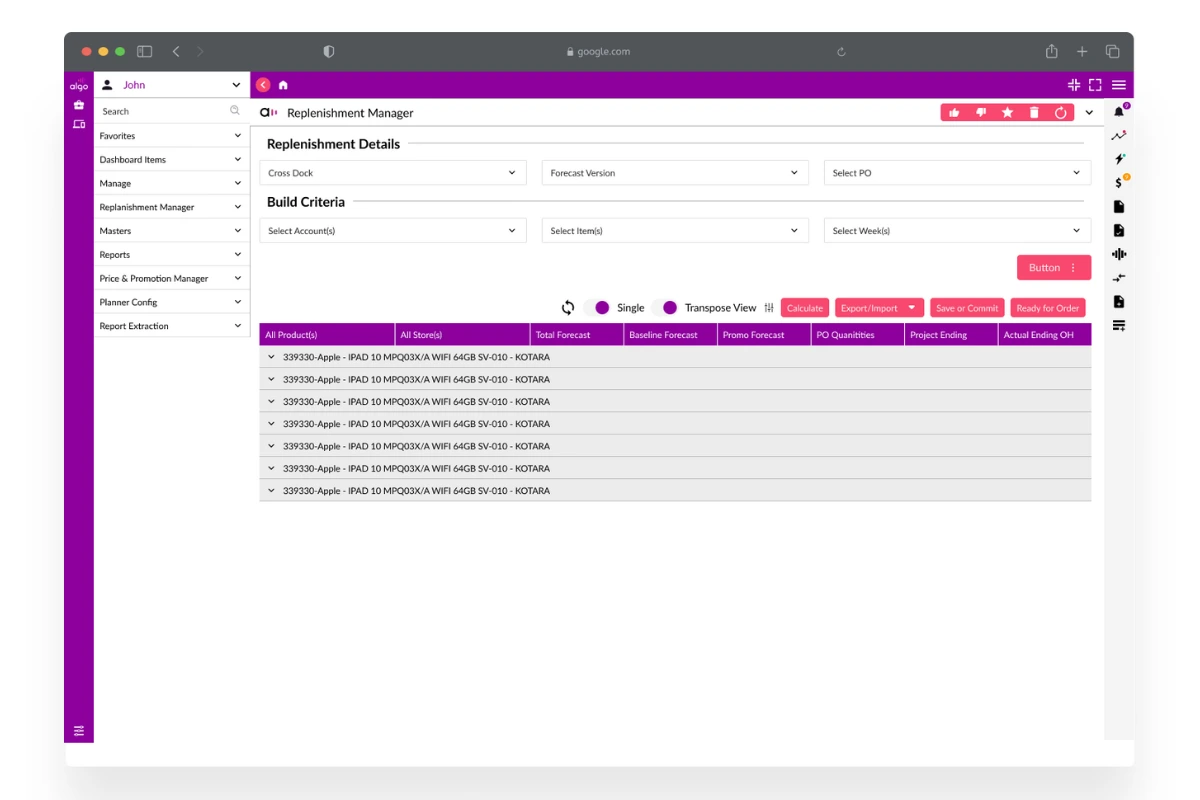1200x800 pixels.
Task: Open the column tuning sliders icon near Calculate
Action: point(769,308)
